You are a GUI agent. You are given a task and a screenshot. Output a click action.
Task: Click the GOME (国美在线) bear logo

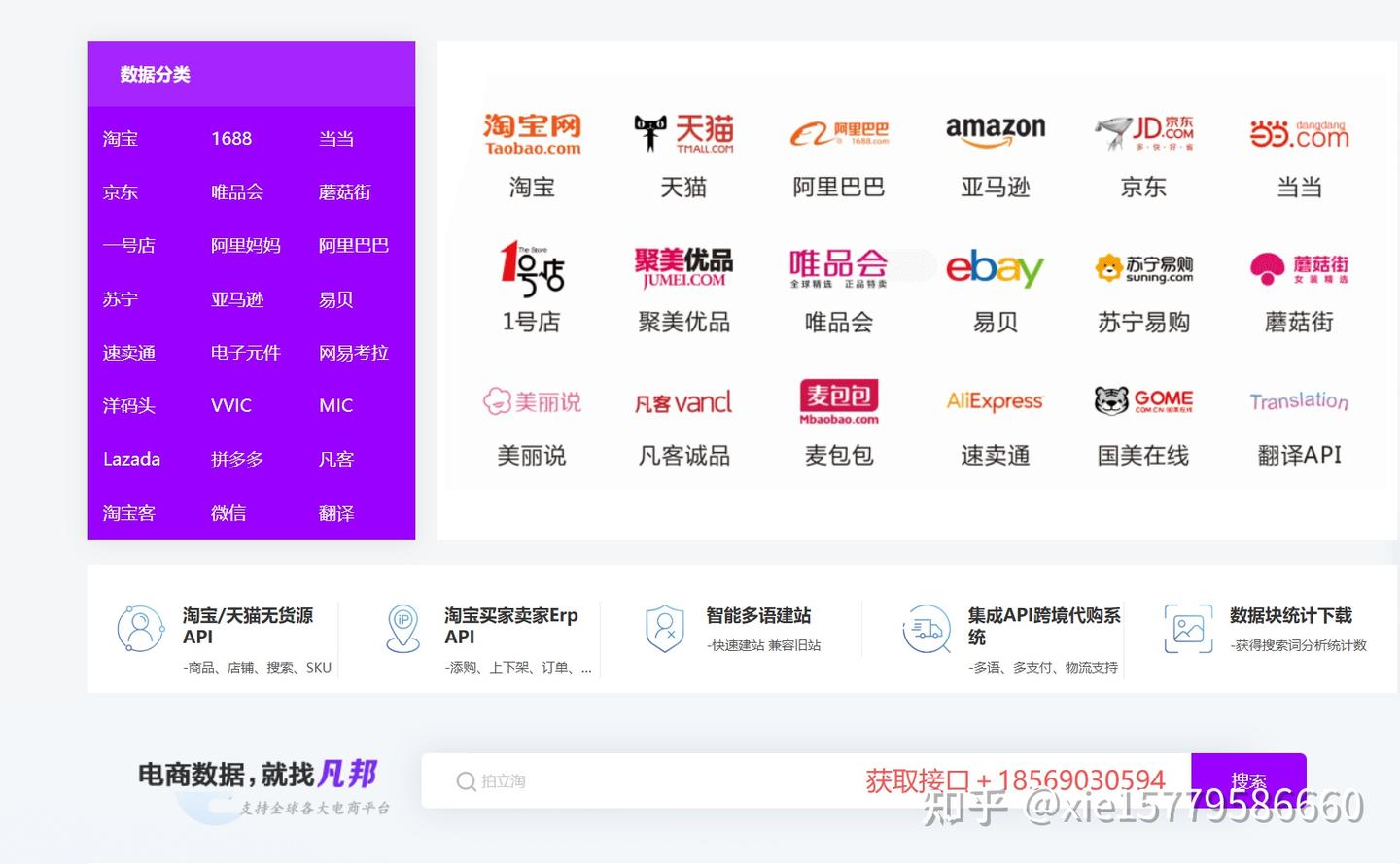pos(1143,400)
